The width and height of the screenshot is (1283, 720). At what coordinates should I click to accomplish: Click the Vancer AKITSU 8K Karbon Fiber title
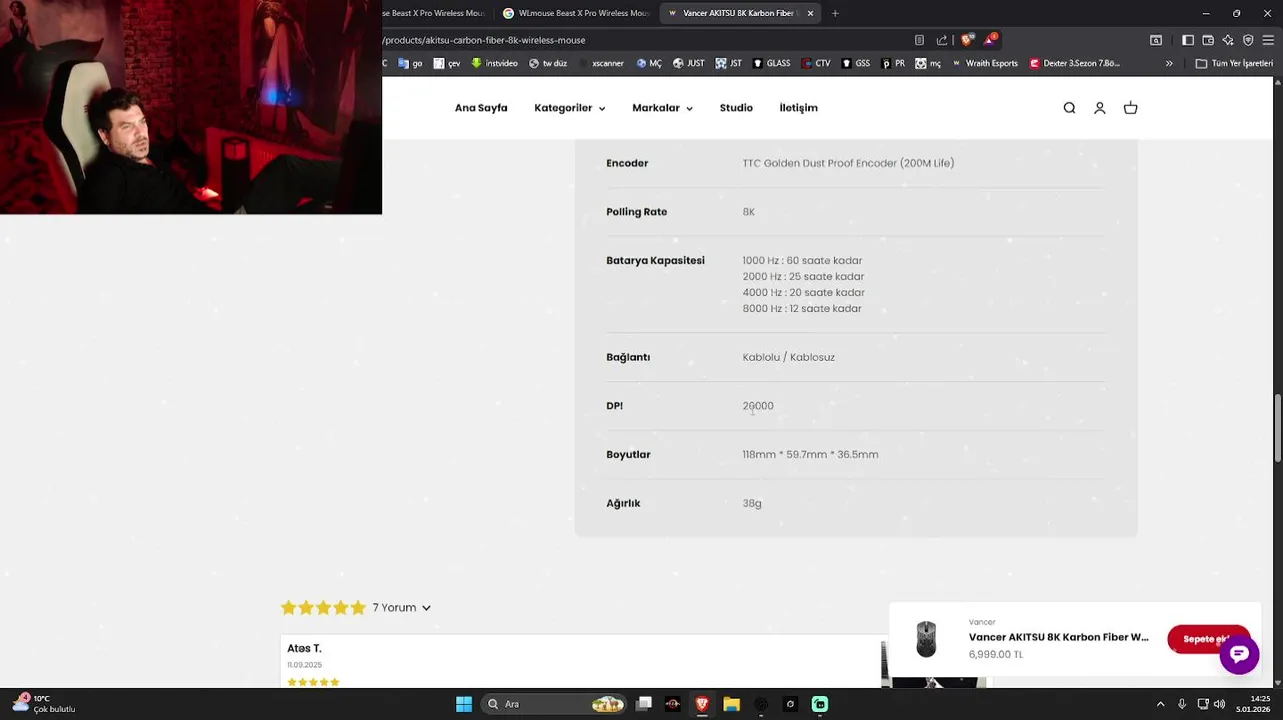click(x=1058, y=637)
